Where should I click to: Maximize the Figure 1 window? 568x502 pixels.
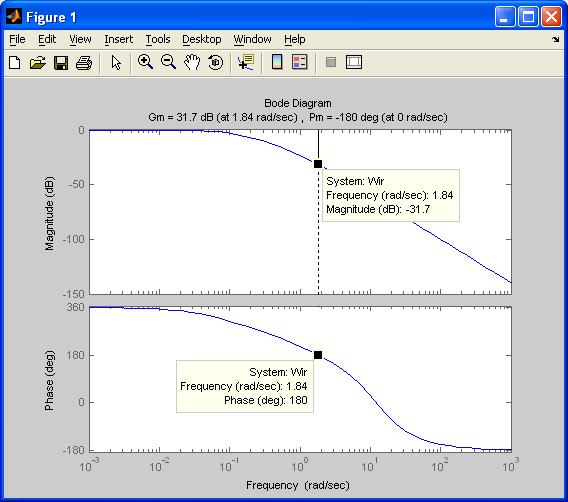click(x=528, y=17)
